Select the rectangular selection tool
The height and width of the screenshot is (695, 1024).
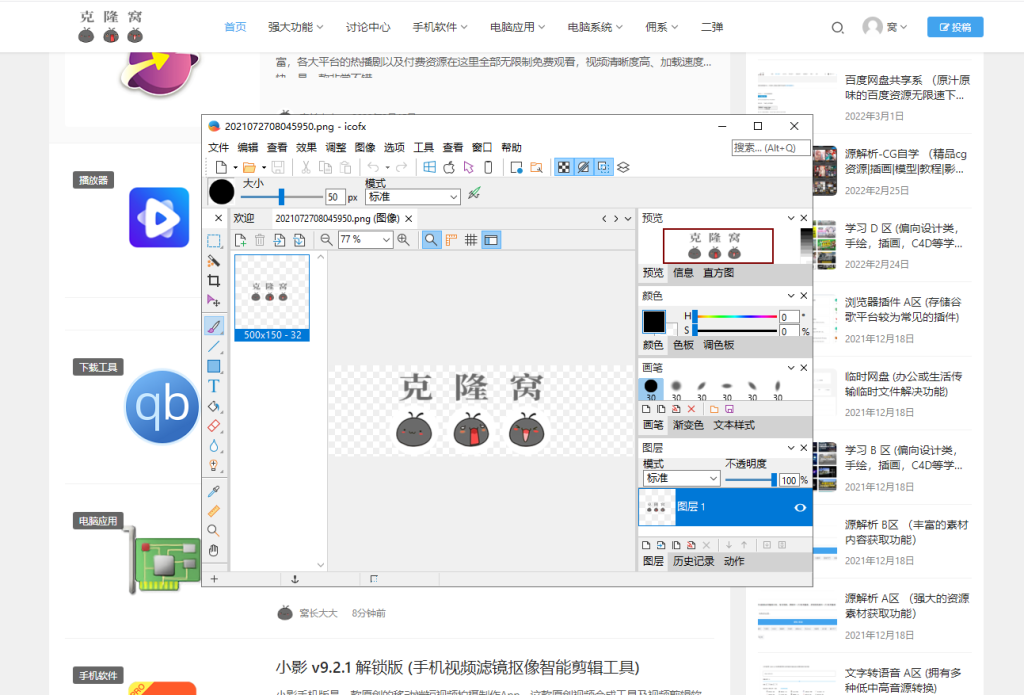tap(214, 241)
